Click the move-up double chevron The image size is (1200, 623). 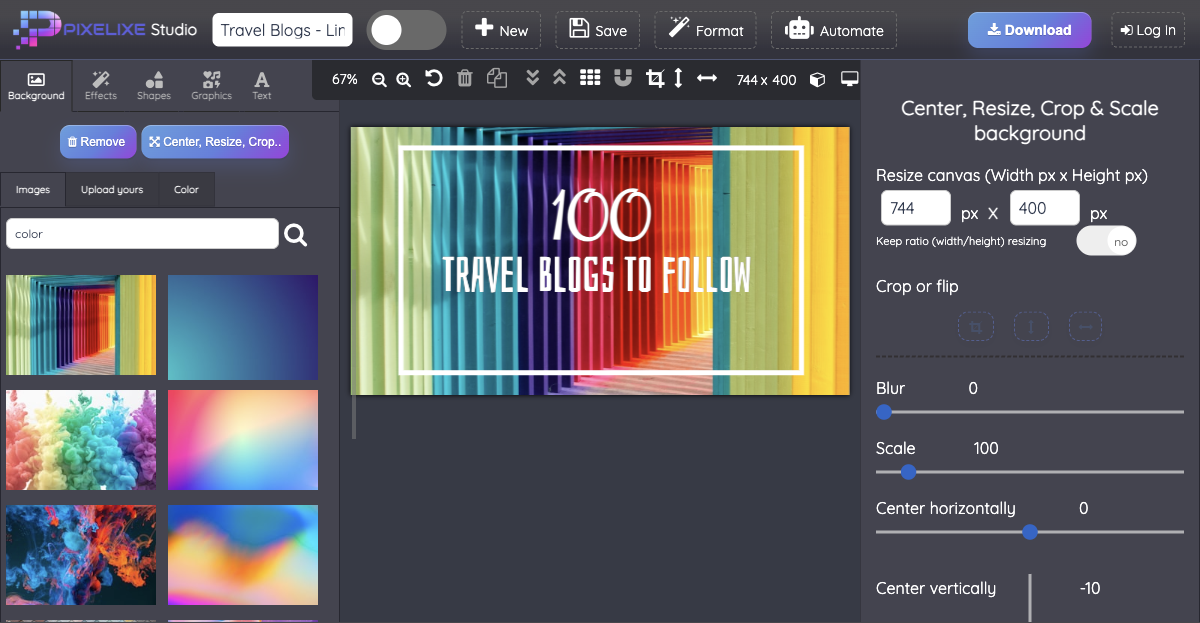pos(559,78)
